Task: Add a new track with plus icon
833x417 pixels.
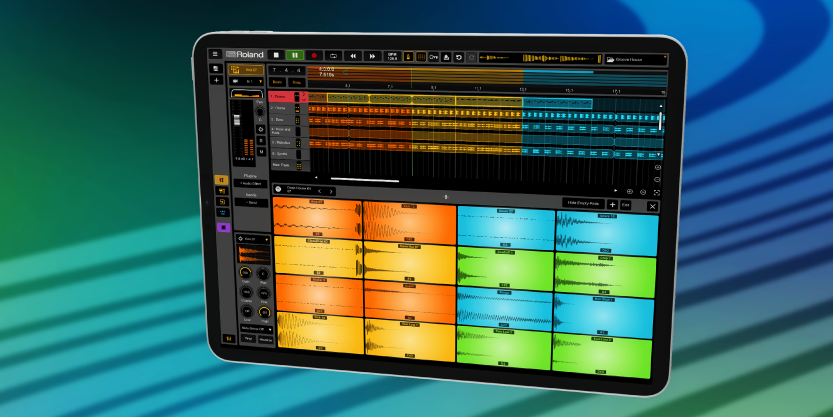Action: click(x=216, y=80)
